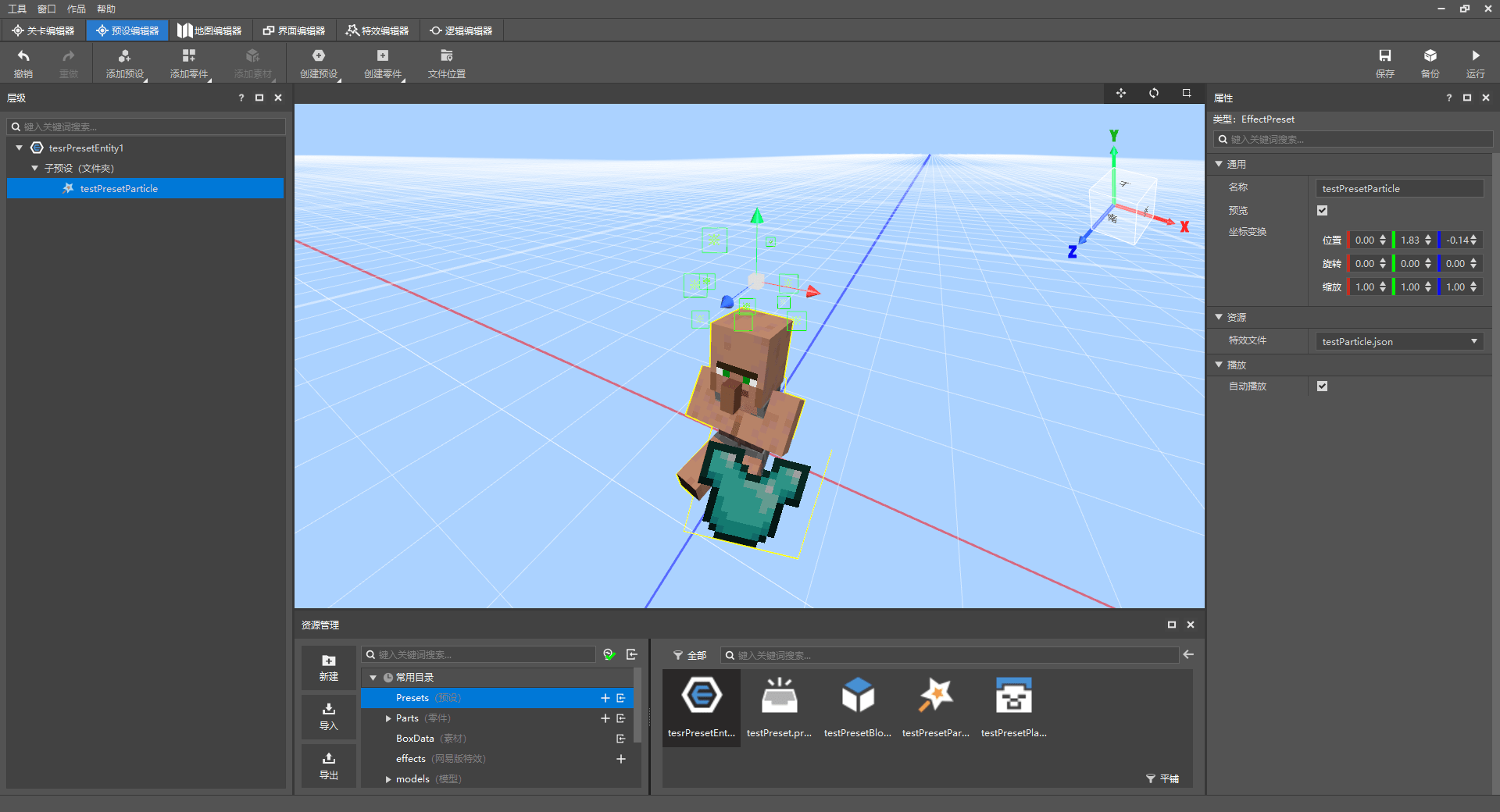This screenshot has width=1500, height=812.
Task: Expand the Parts folder node
Action: tap(388, 718)
